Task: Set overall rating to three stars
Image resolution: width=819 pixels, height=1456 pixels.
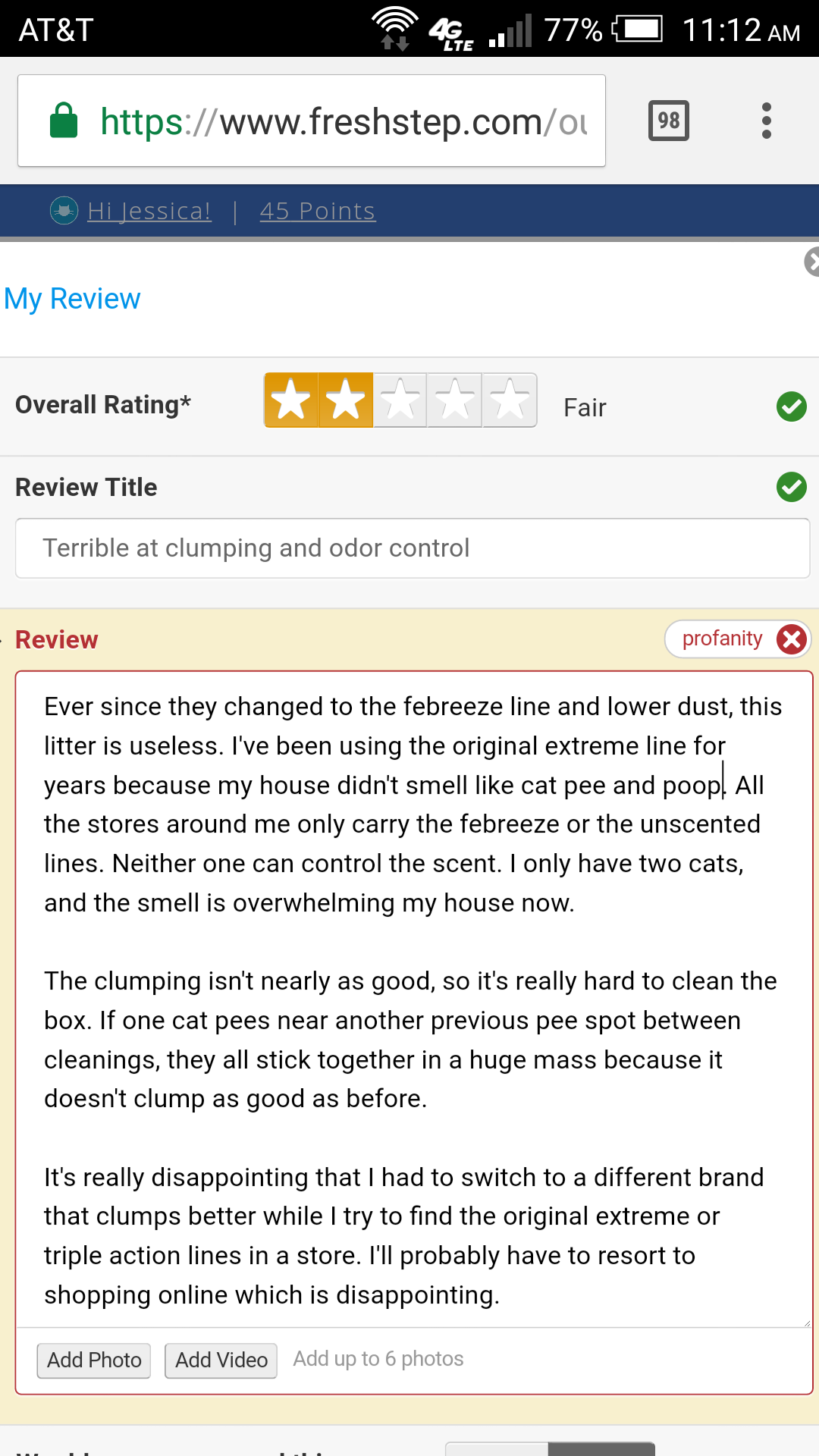Action: (400, 400)
